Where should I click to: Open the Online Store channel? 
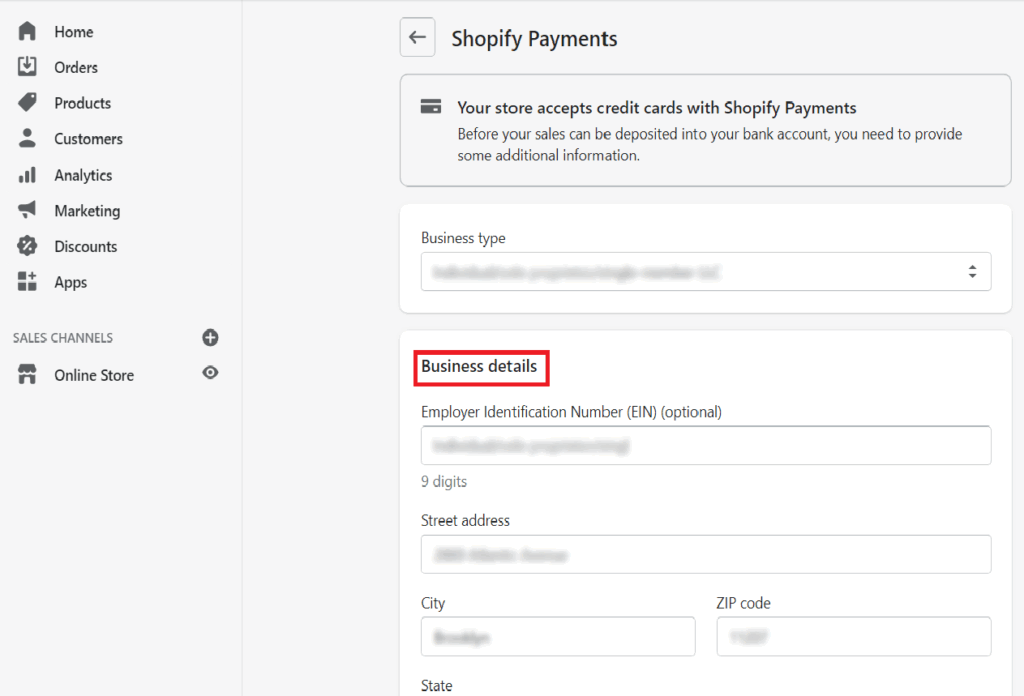pos(94,375)
